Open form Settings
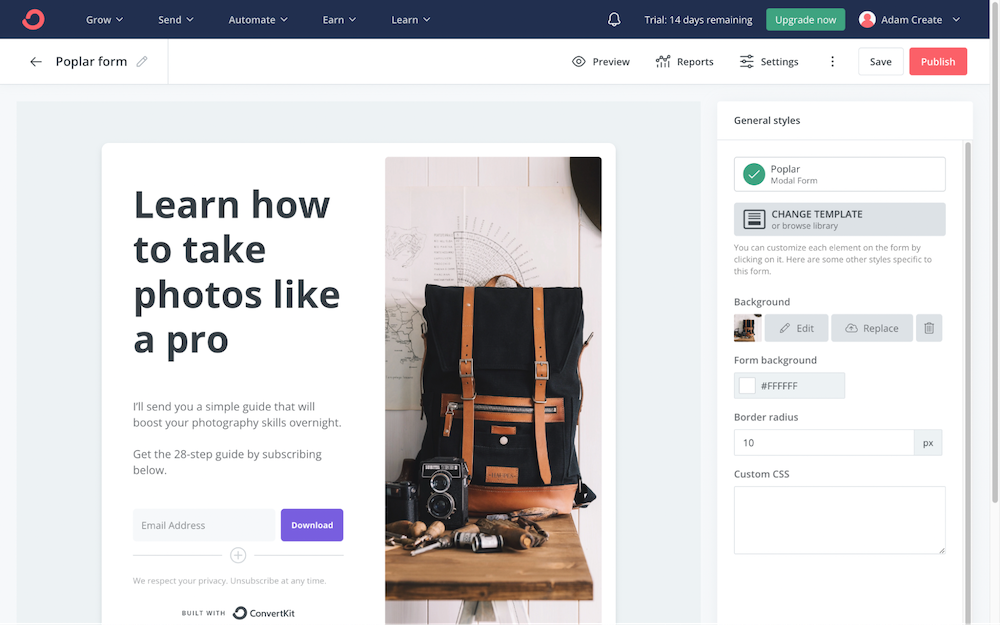The image size is (1000, 625). (769, 61)
